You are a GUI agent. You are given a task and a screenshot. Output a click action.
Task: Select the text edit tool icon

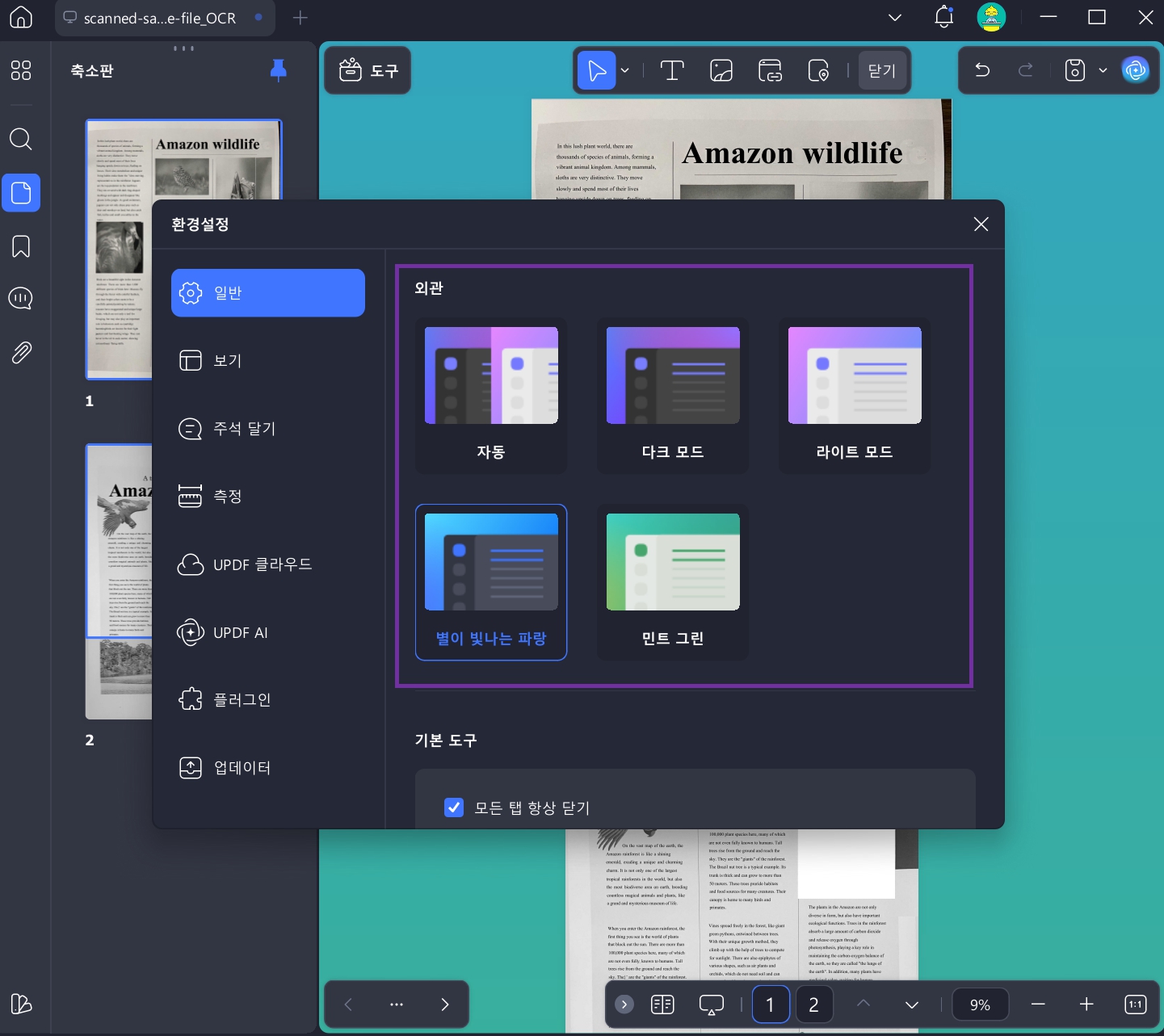(672, 71)
